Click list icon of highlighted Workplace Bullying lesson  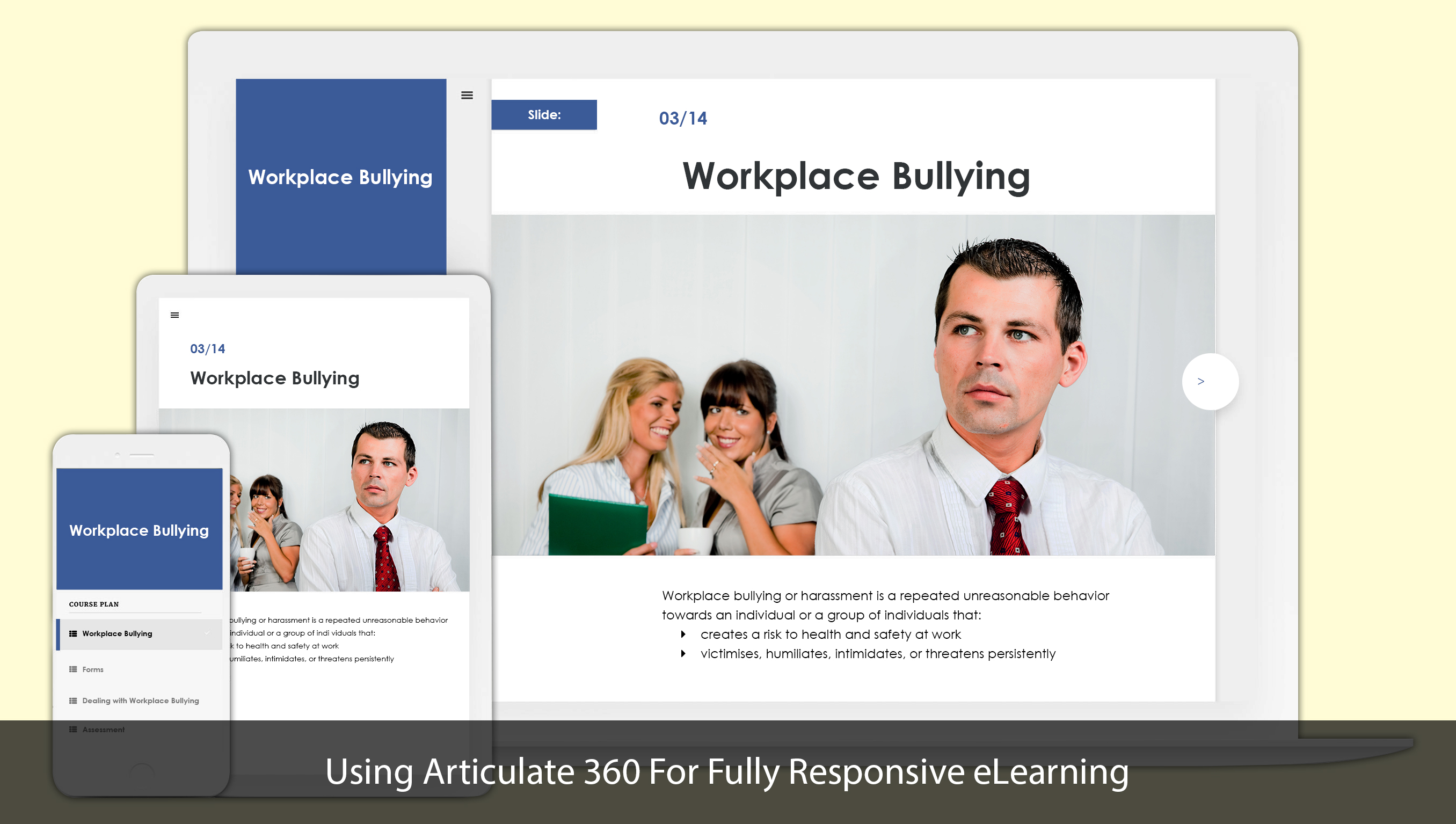[x=73, y=633]
